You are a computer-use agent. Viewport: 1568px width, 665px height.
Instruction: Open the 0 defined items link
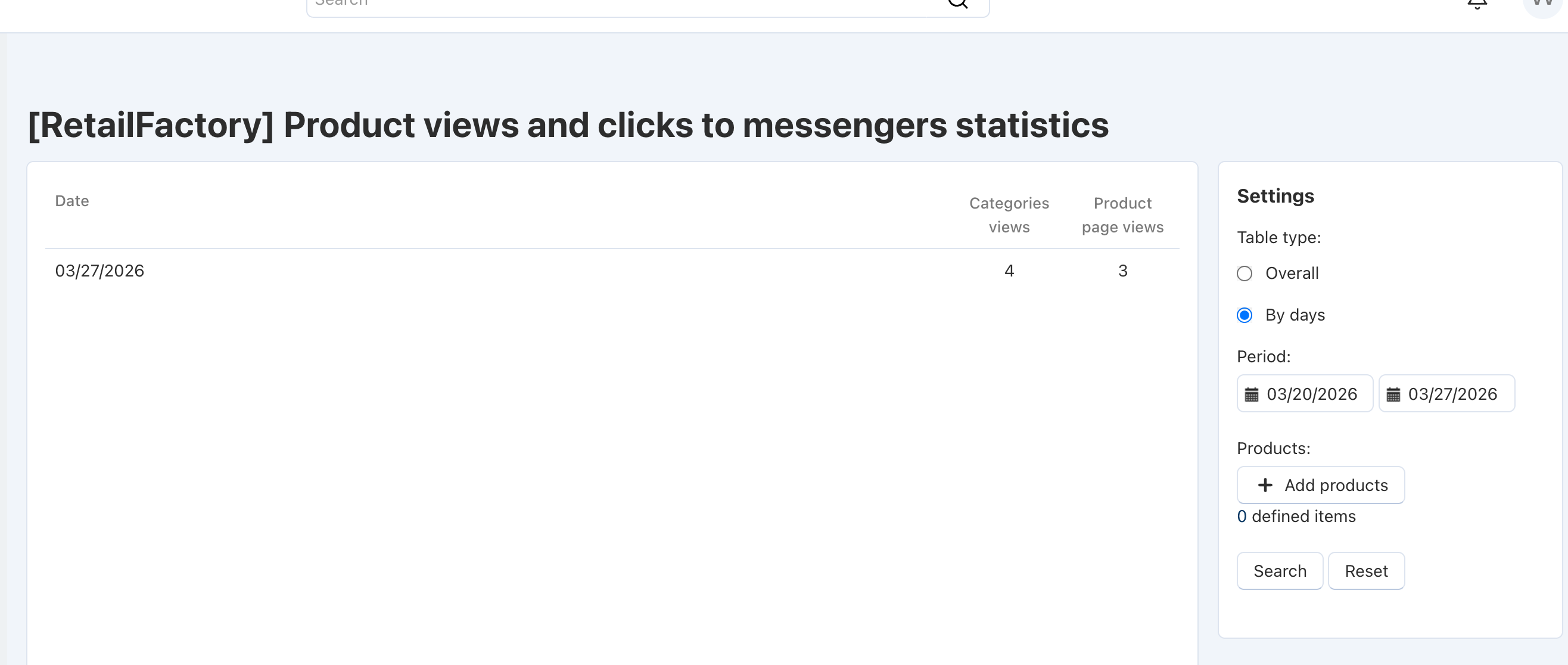tap(1242, 517)
